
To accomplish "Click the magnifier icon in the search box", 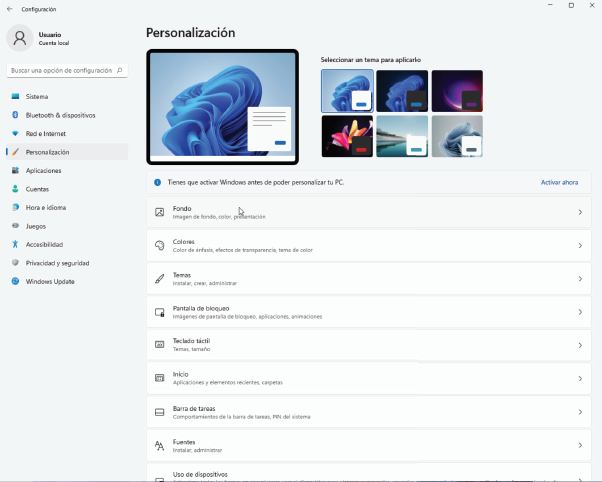I will (119, 70).
